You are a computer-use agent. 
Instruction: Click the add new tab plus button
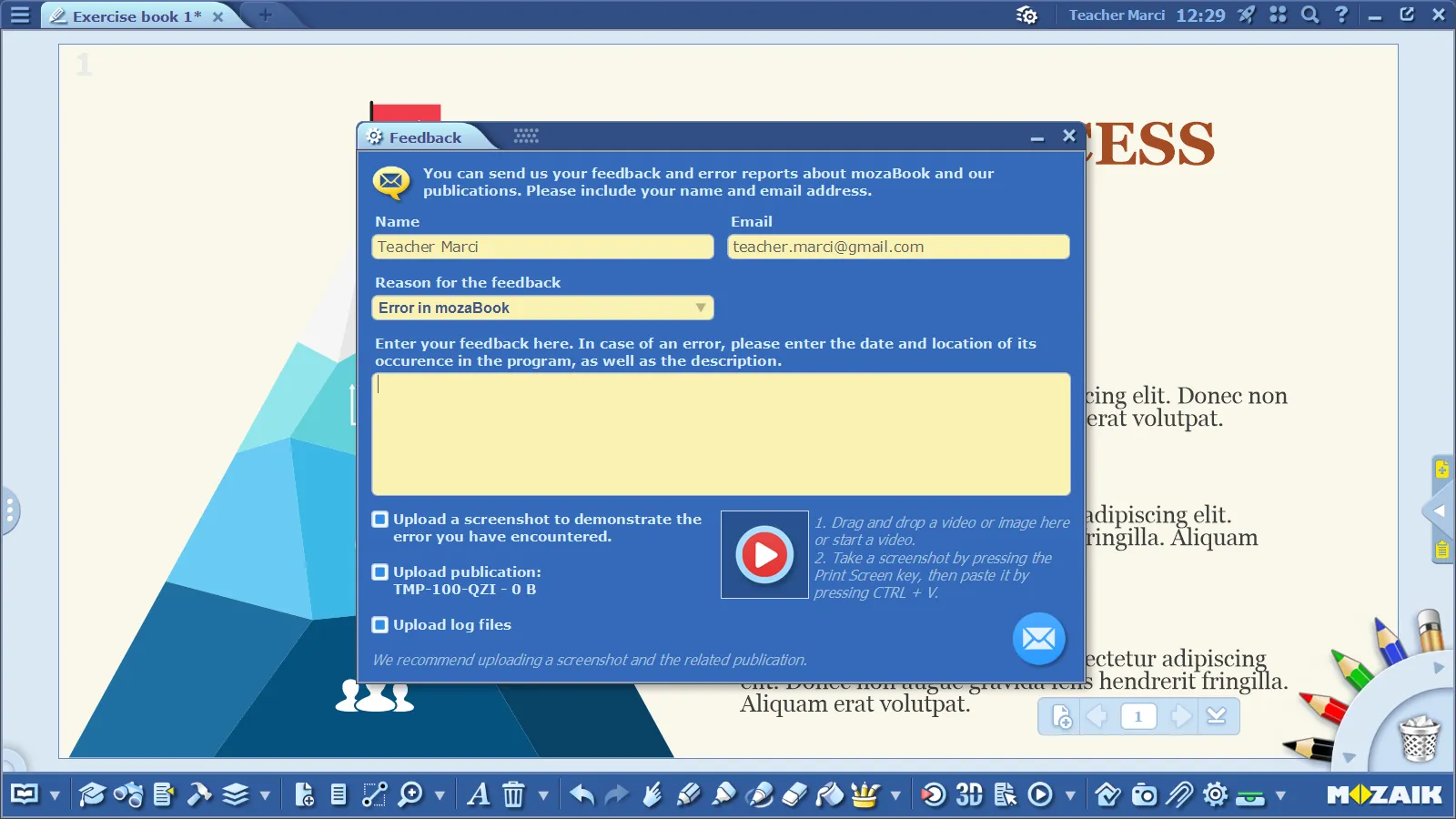coord(266,15)
